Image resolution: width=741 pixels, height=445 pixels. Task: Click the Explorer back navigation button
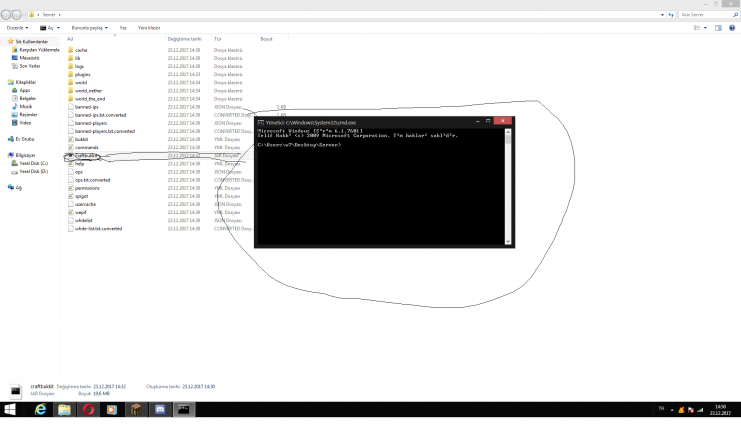click(x=6, y=15)
